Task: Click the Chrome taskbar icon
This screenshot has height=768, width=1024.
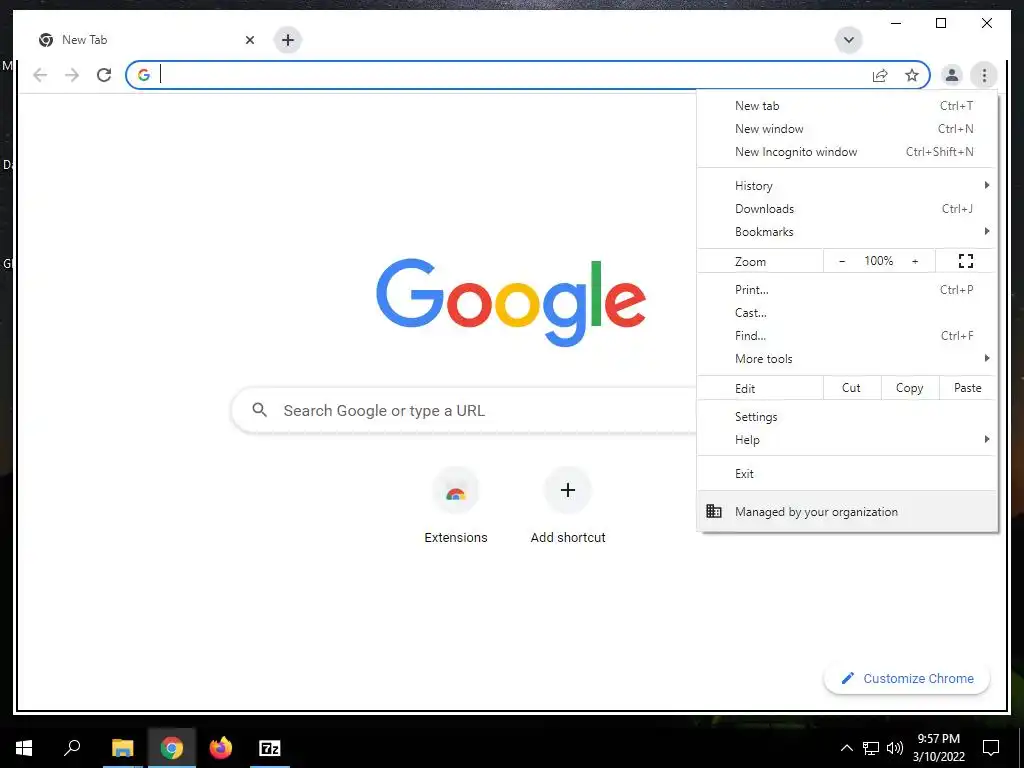Action: click(x=171, y=748)
